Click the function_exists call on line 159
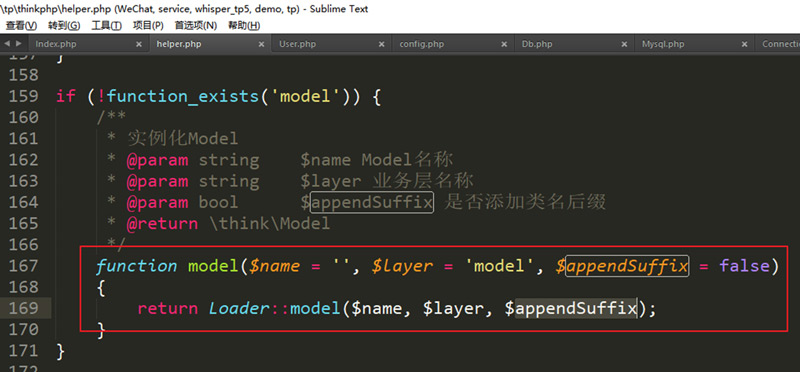Image resolution: width=800 pixels, height=372 pixels. tap(183, 96)
